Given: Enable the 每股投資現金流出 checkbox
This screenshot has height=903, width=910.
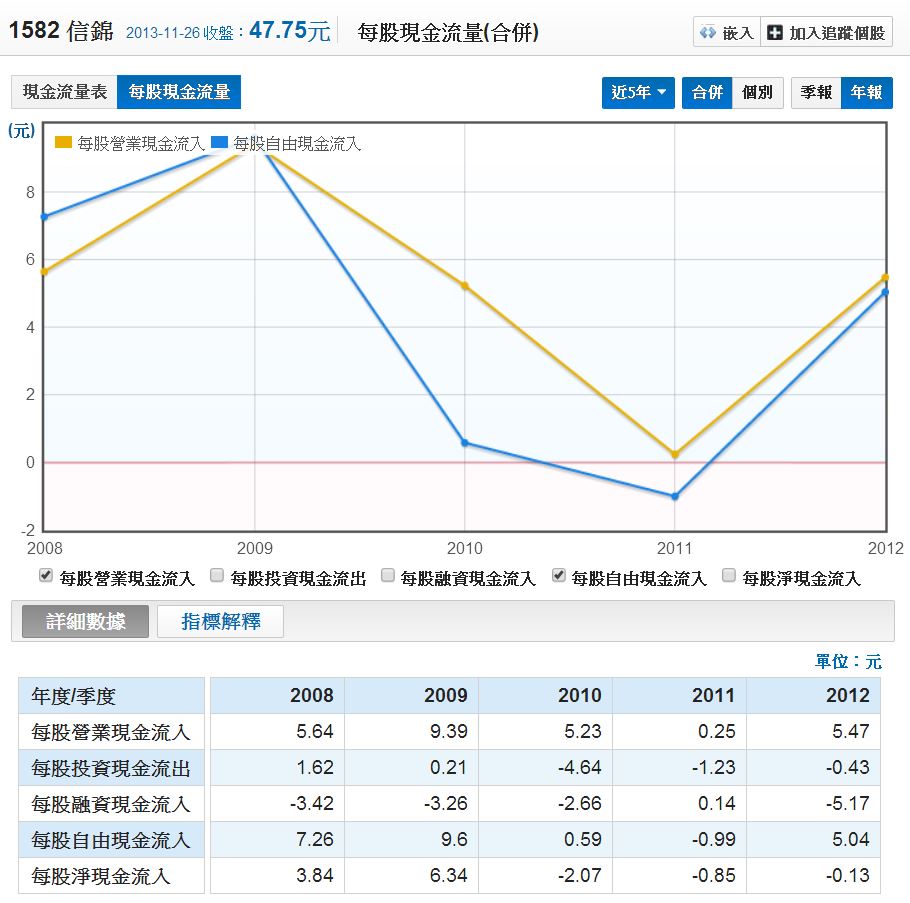Looking at the screenshot, I should [x=217, y=576].
